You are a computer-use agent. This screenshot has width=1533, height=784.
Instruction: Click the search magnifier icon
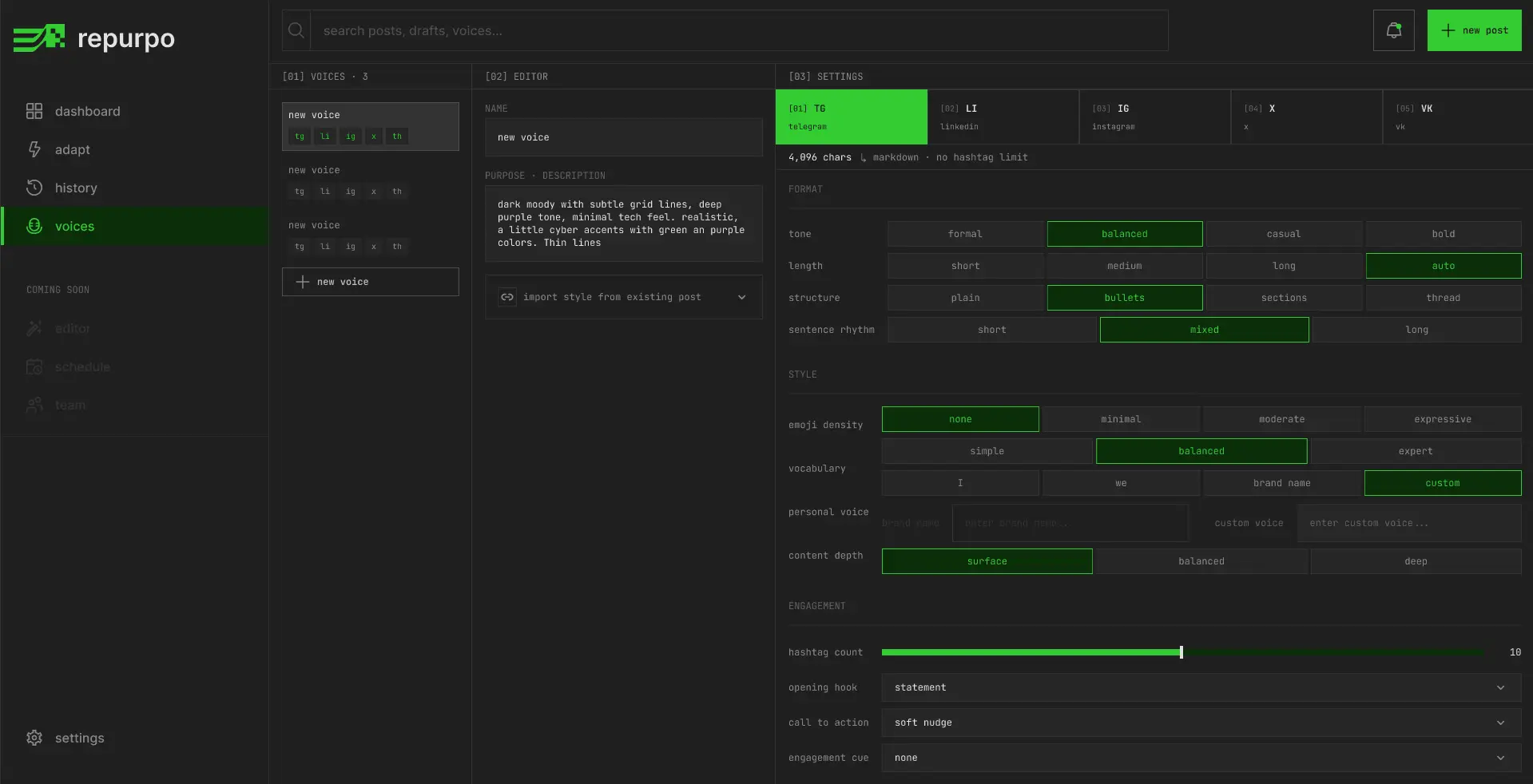click(296, 30)
